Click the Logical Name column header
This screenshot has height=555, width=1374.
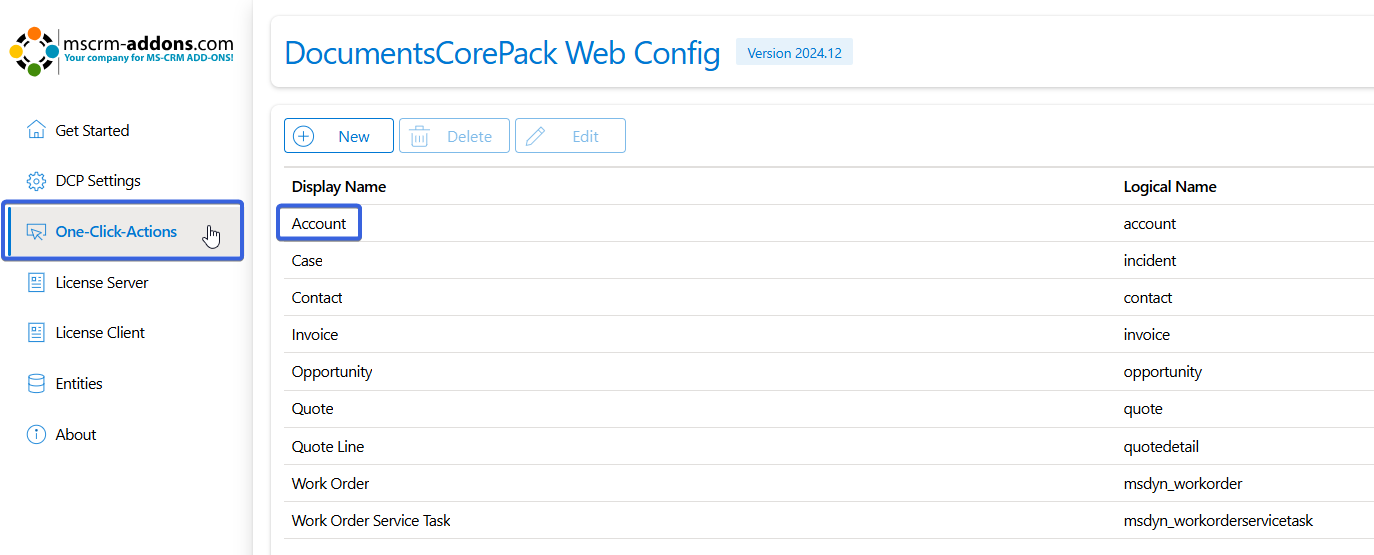(1170, 187)
